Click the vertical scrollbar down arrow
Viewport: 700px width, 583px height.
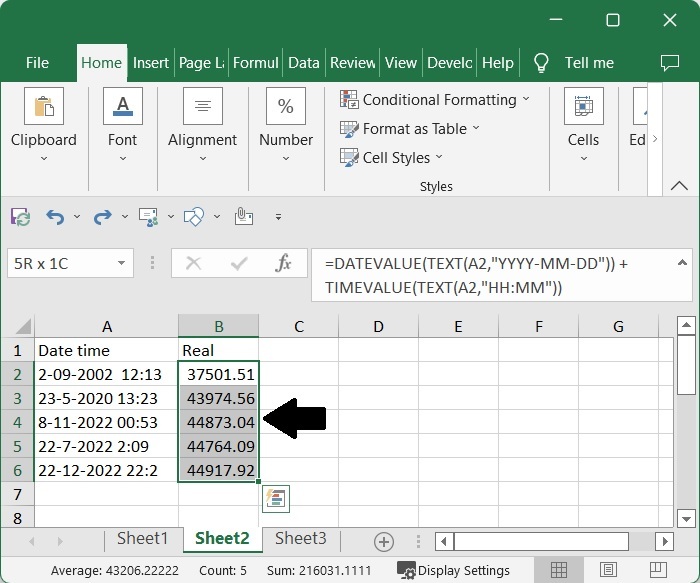(686, 519)
